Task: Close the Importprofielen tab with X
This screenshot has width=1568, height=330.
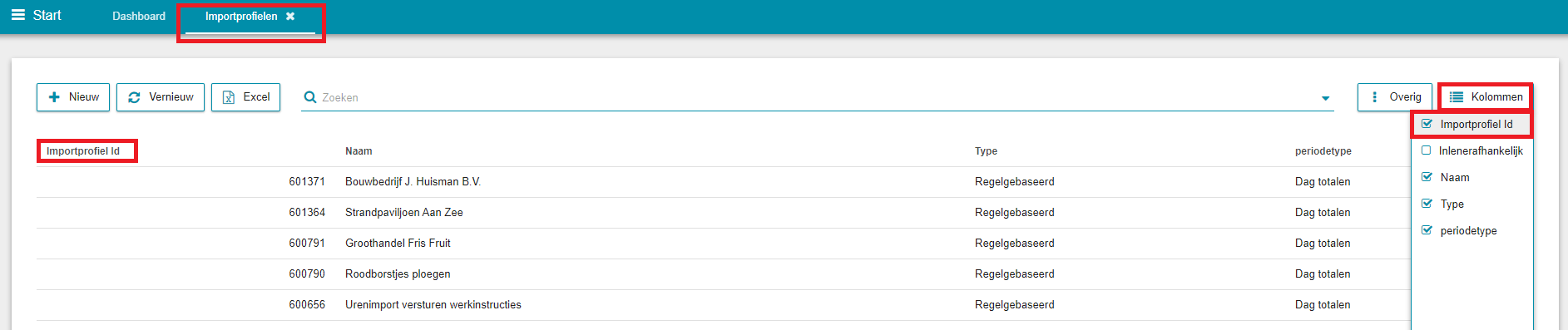Action: pyautogui.click(x=290, y=16)
